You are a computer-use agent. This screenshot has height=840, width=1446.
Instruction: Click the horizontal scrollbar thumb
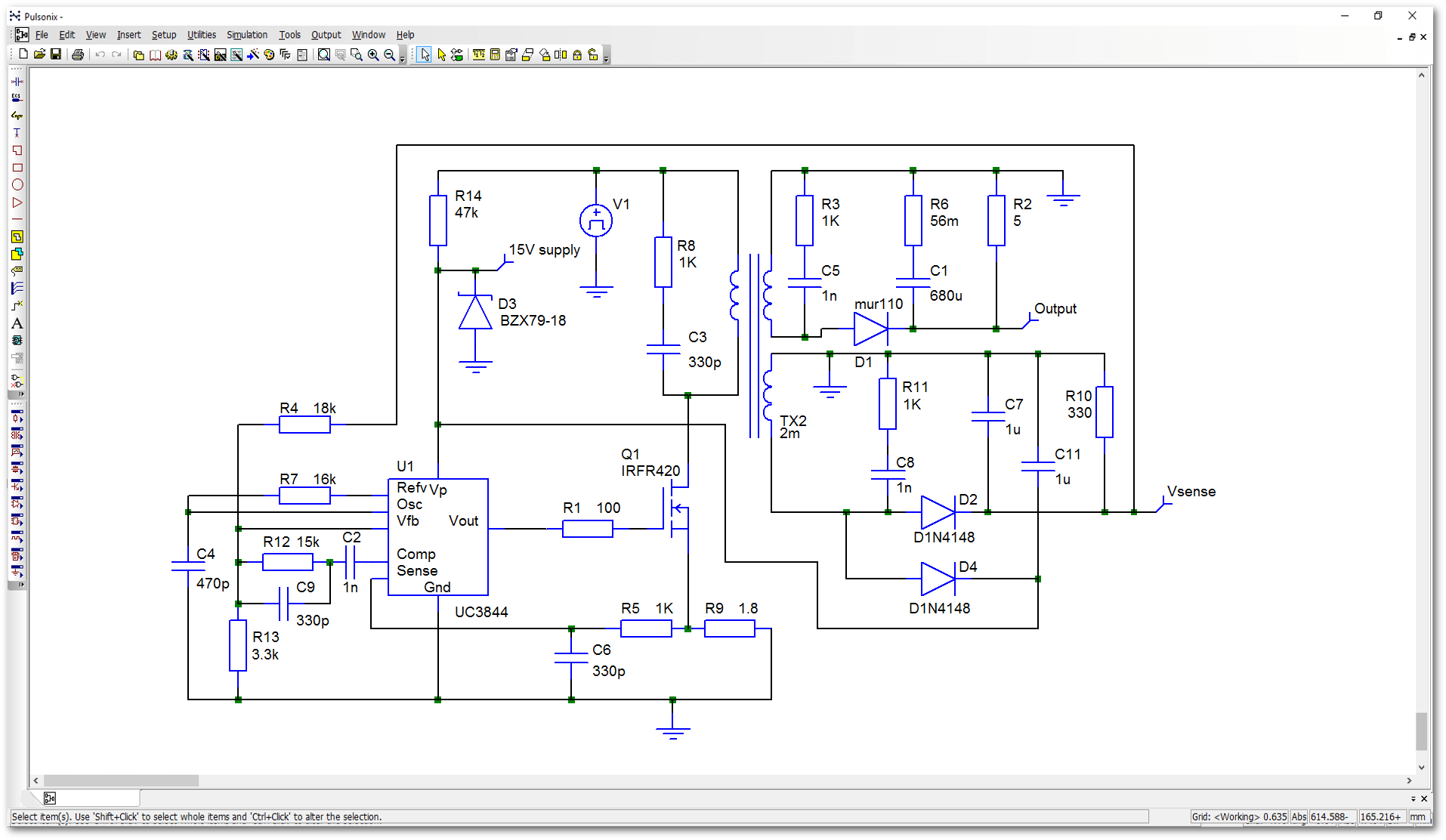(121, 780)
